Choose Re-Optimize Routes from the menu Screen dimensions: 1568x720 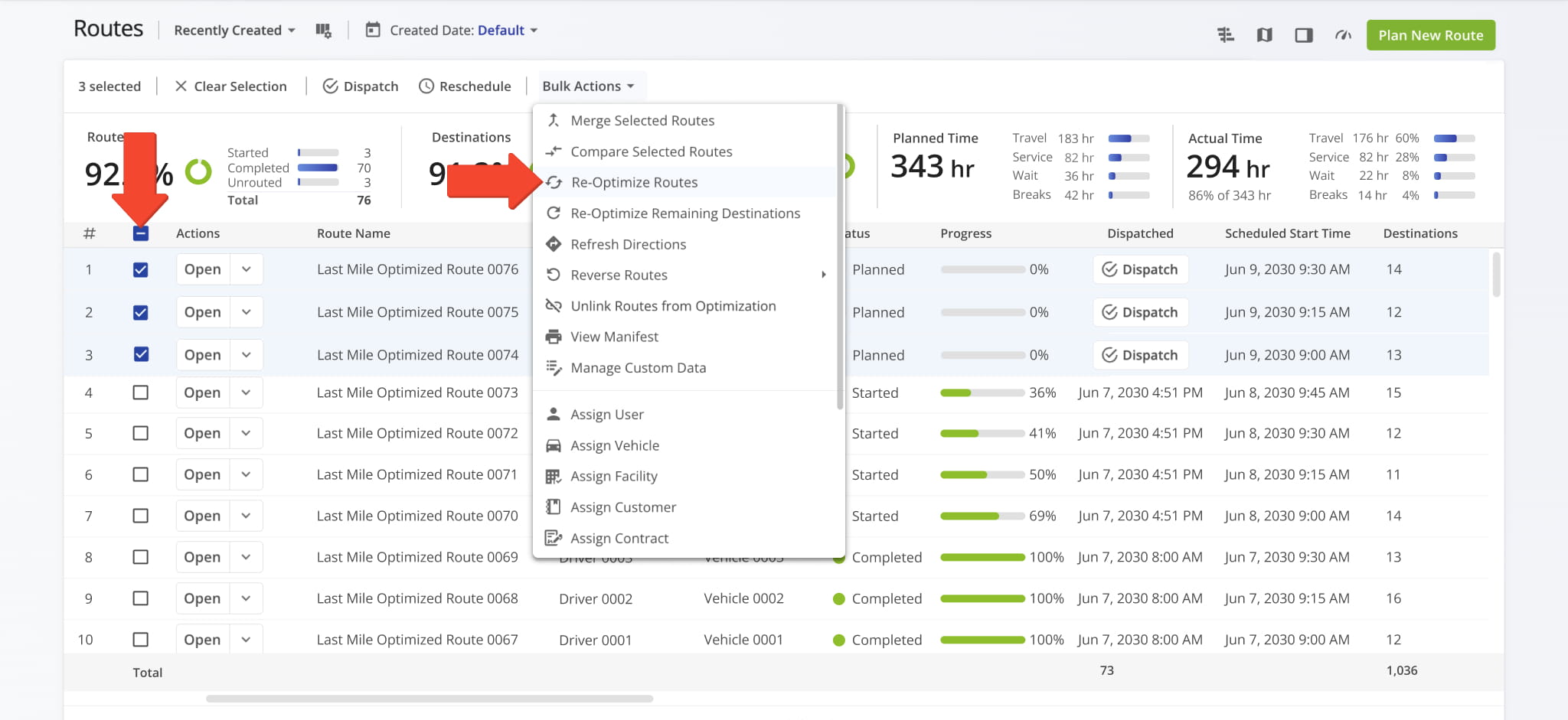click(634, 183)
